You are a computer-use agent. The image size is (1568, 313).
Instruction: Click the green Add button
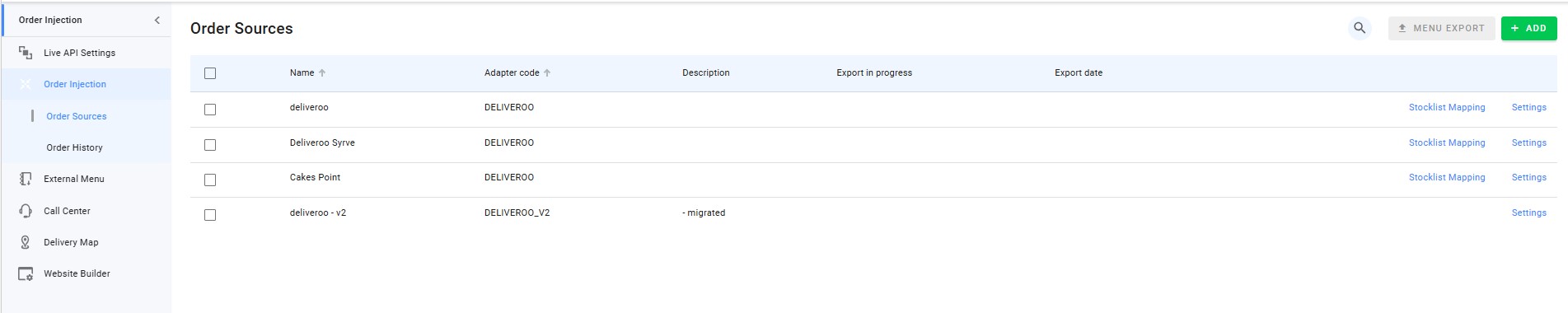(1528, 28)
